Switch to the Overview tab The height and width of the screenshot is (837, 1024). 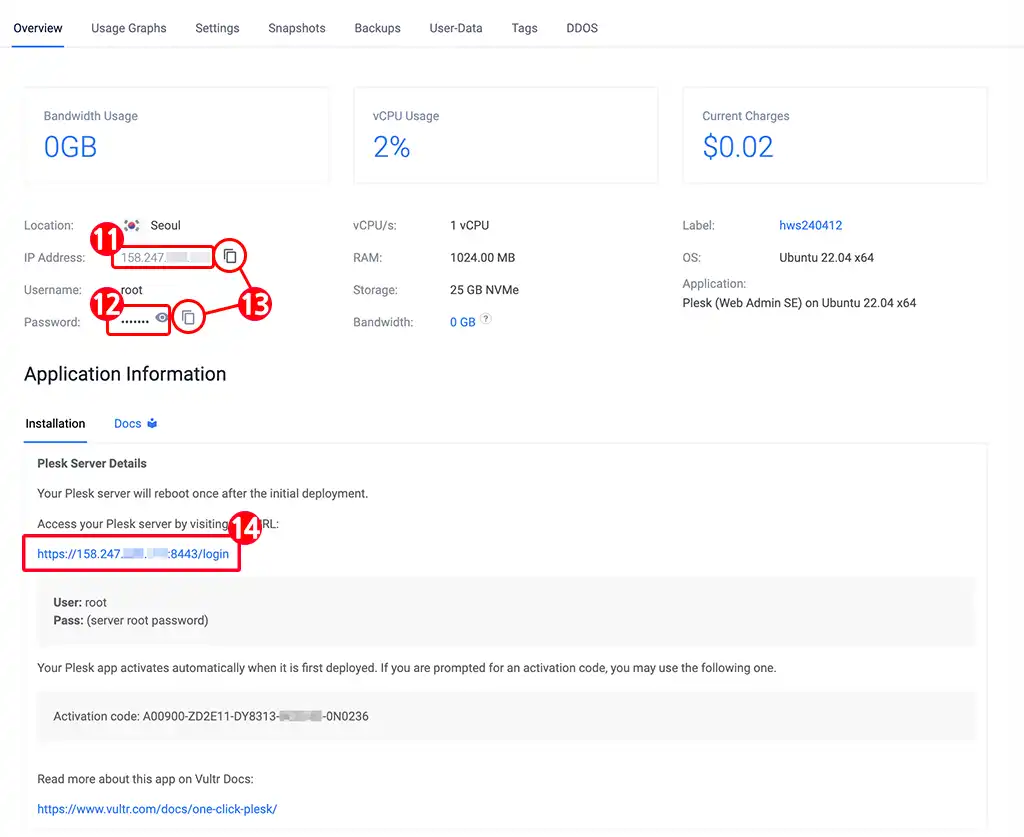tap(38, 28)
